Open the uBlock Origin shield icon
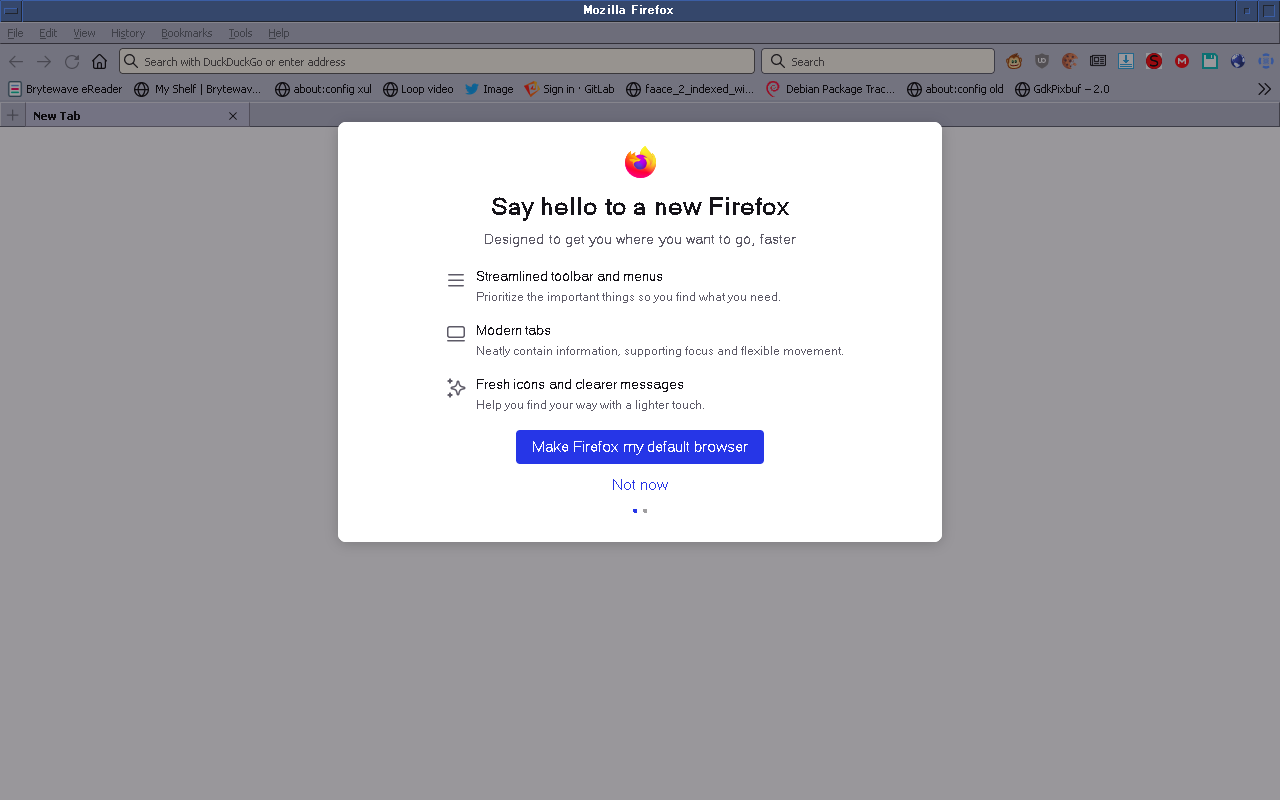Screen dimensions: 1280x800 click(1042, 61)
